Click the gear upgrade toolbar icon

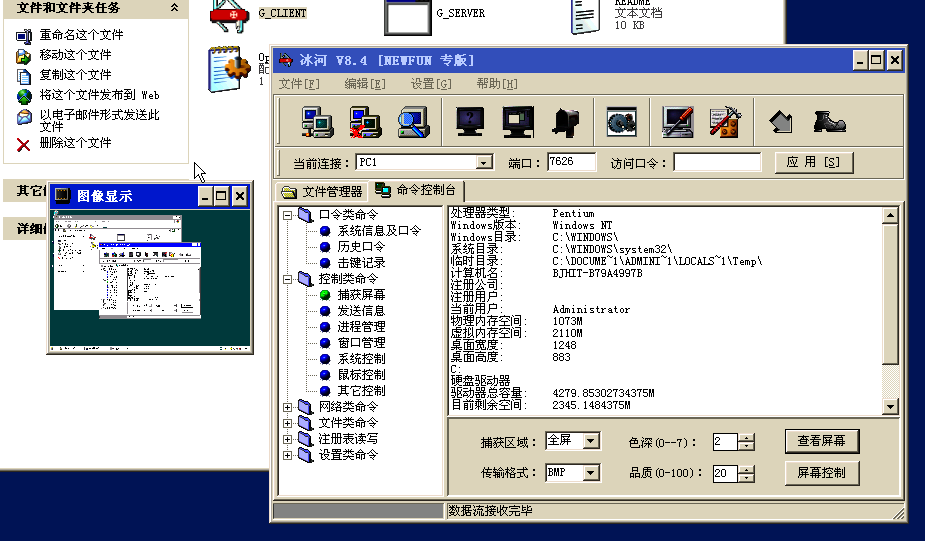click(622, 122)
